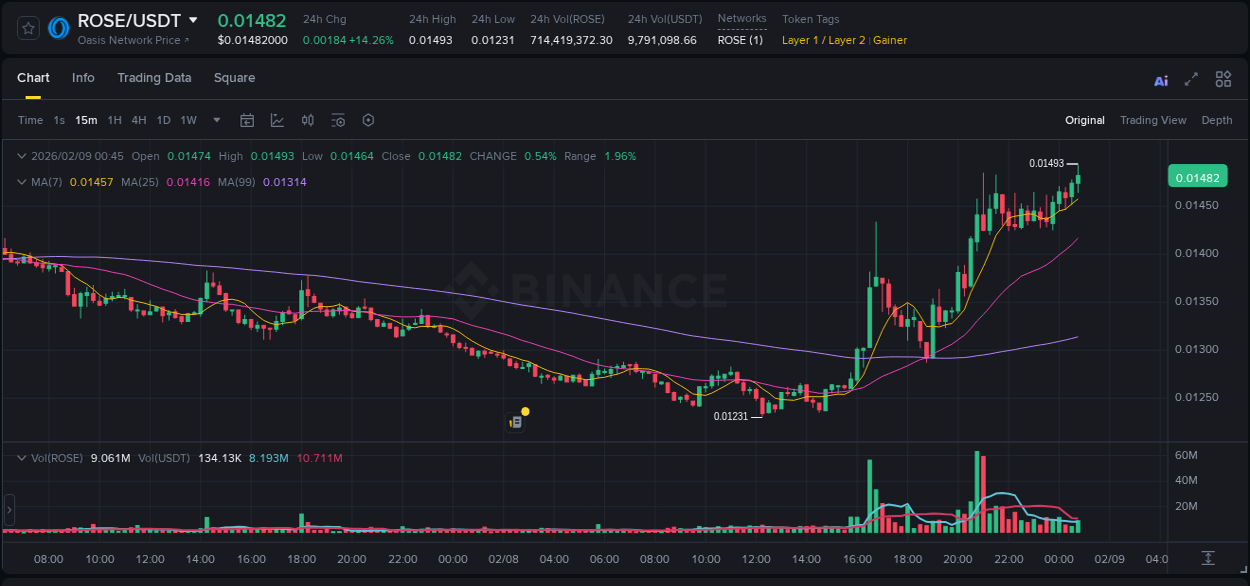The width and height of the screenshot is (1250, 586).
Task: Open the AI chart analysis icon
Action: pyautogui.click(x=1161, y=80)
